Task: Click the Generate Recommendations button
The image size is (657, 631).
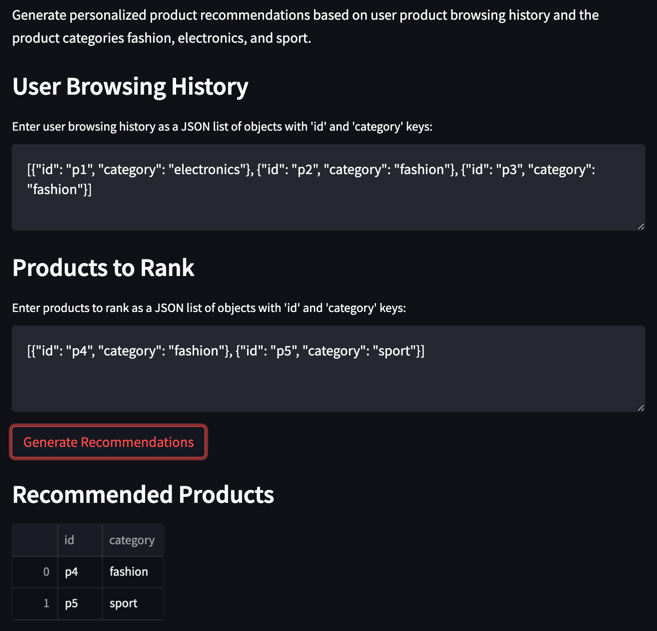Action: point(108,442)
